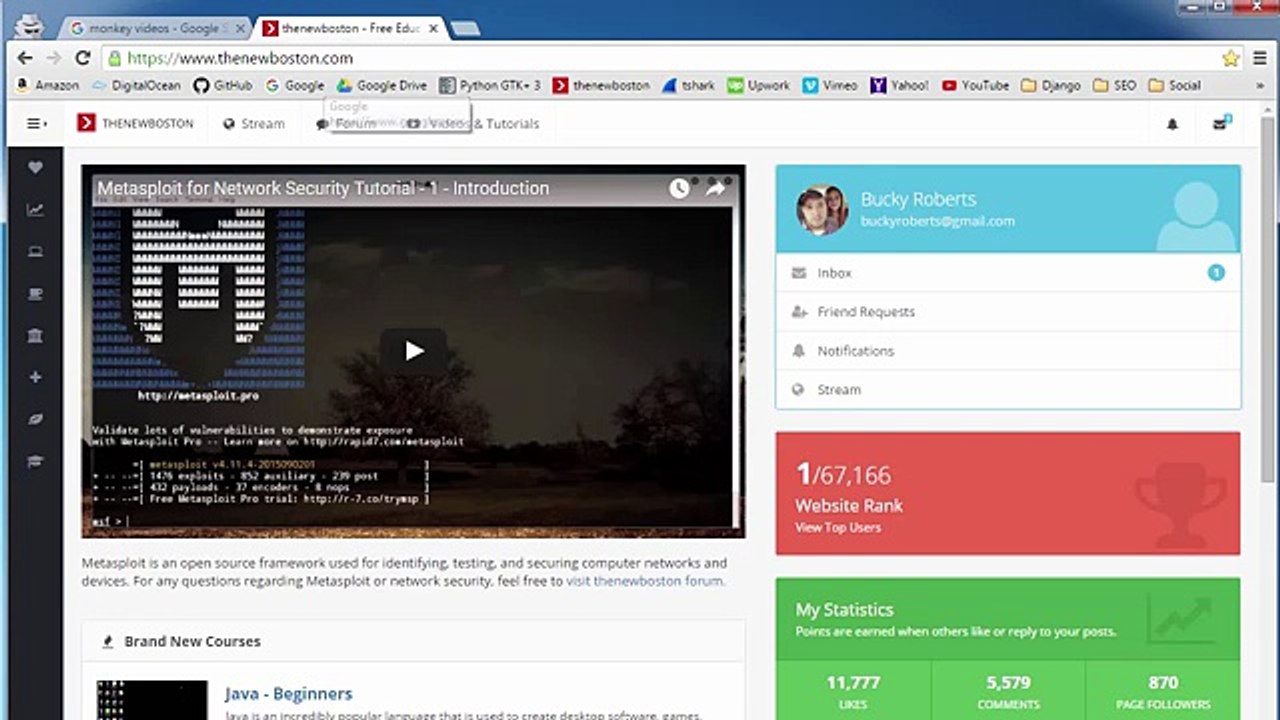Expand the Social bookmarks folder
Screen dimensions: 1280x720
click(x=1175, y=86)
